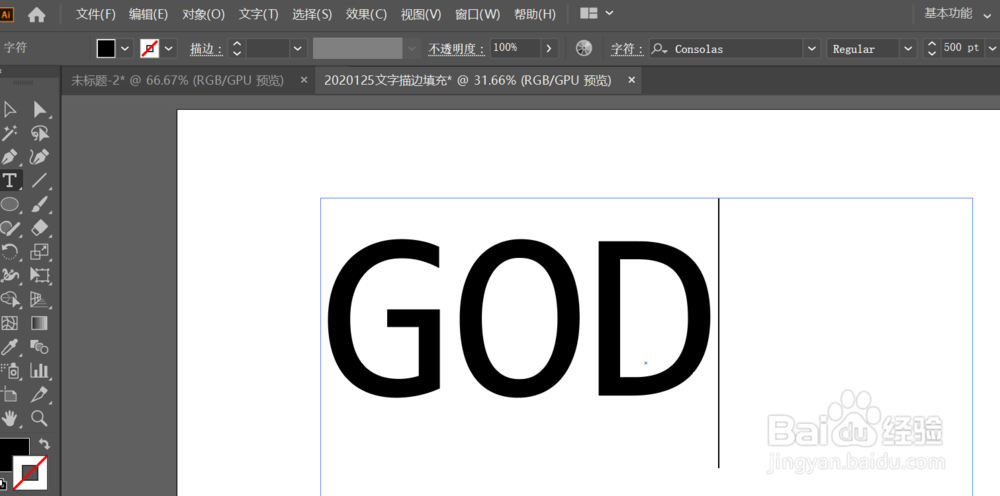1000x496 pixels.
Task: Open the stroke weight dropdown
Action: point(298,48)
